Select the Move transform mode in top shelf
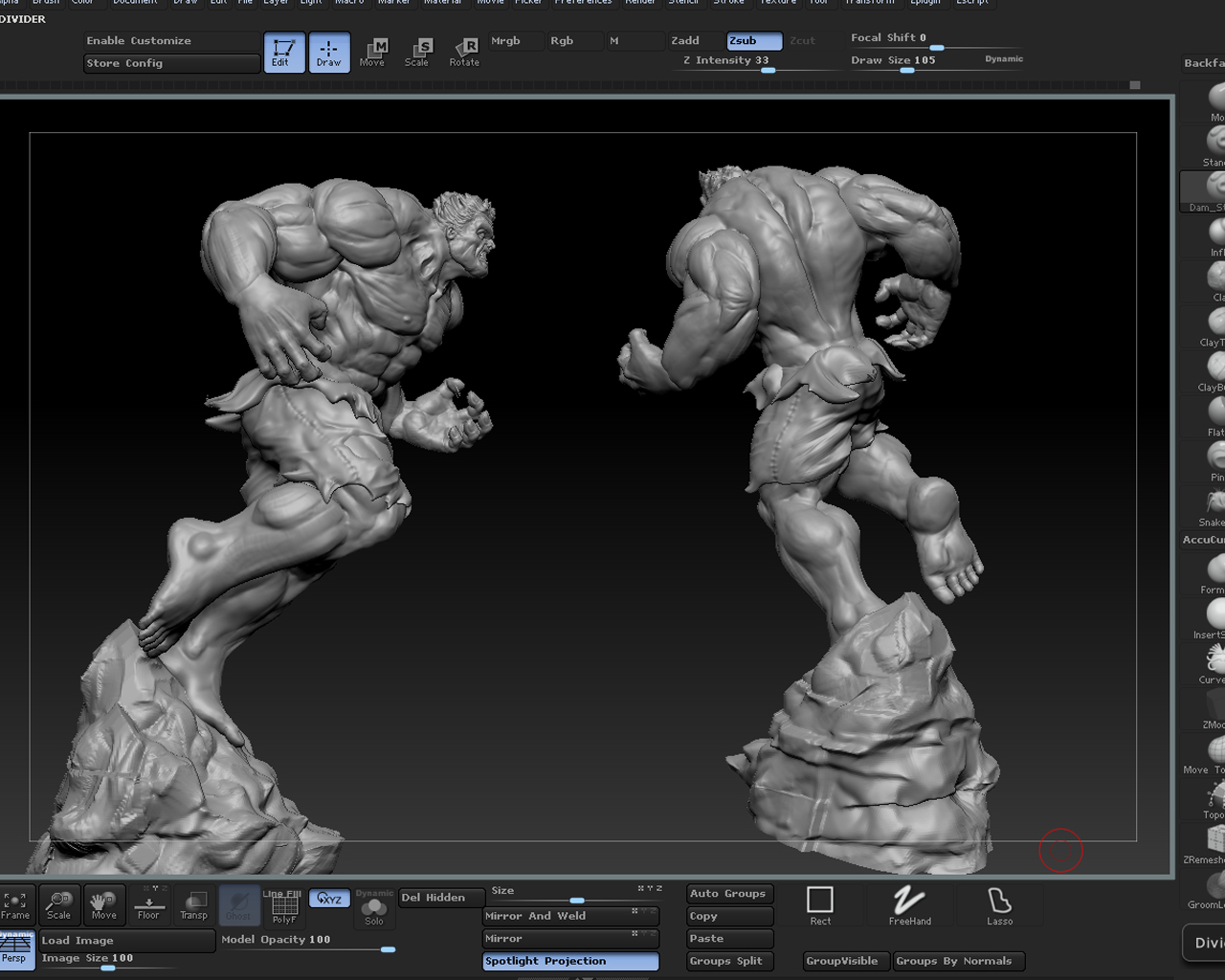The height and width of the screenshot is (980, 1225). [x=372, y=52]
